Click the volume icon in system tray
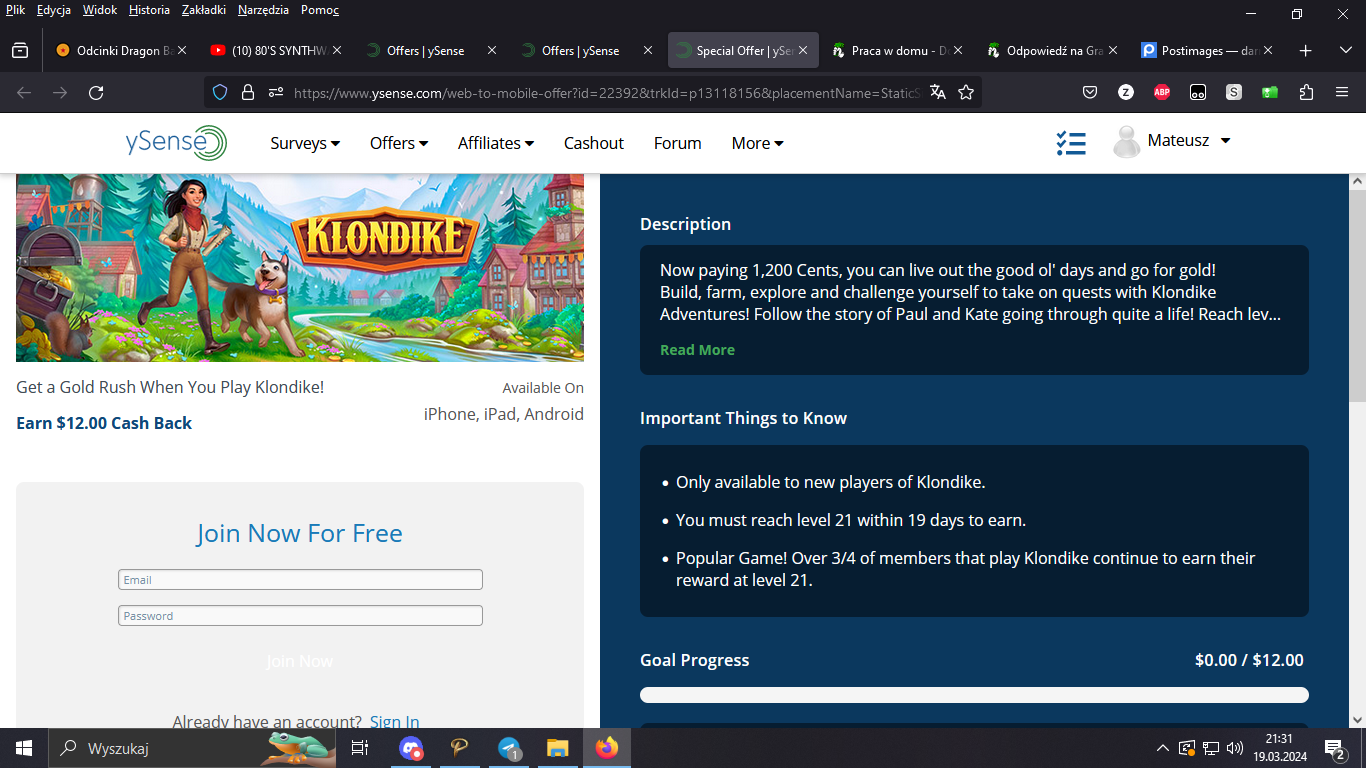 pyautogui.click(x=1235, y=748)
